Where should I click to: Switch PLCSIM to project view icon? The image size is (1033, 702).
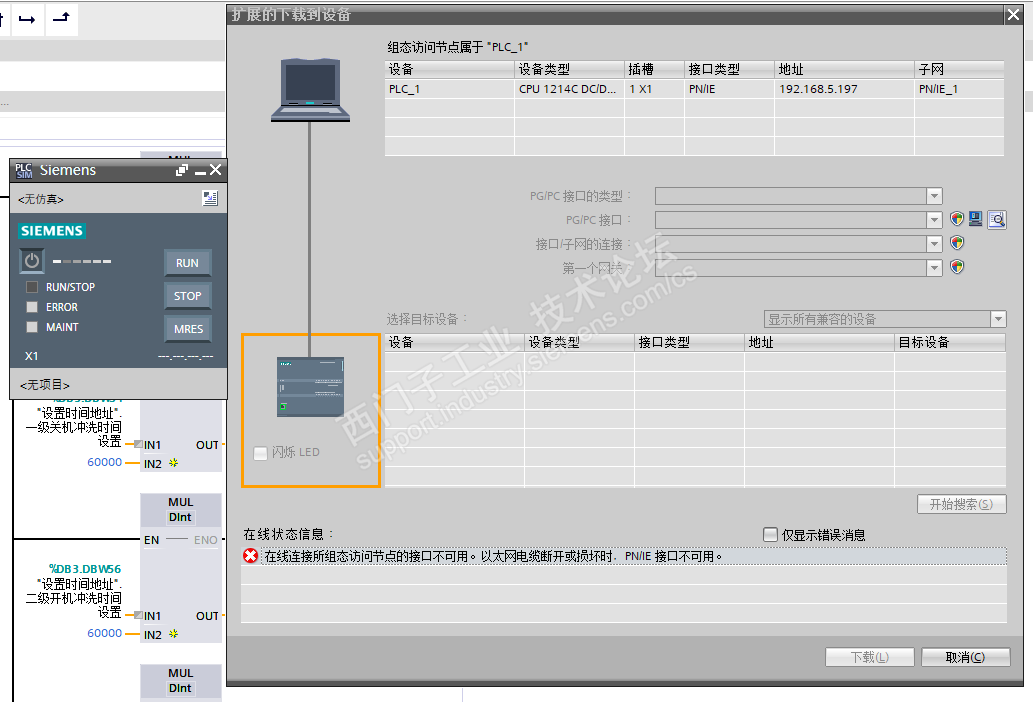209,198
